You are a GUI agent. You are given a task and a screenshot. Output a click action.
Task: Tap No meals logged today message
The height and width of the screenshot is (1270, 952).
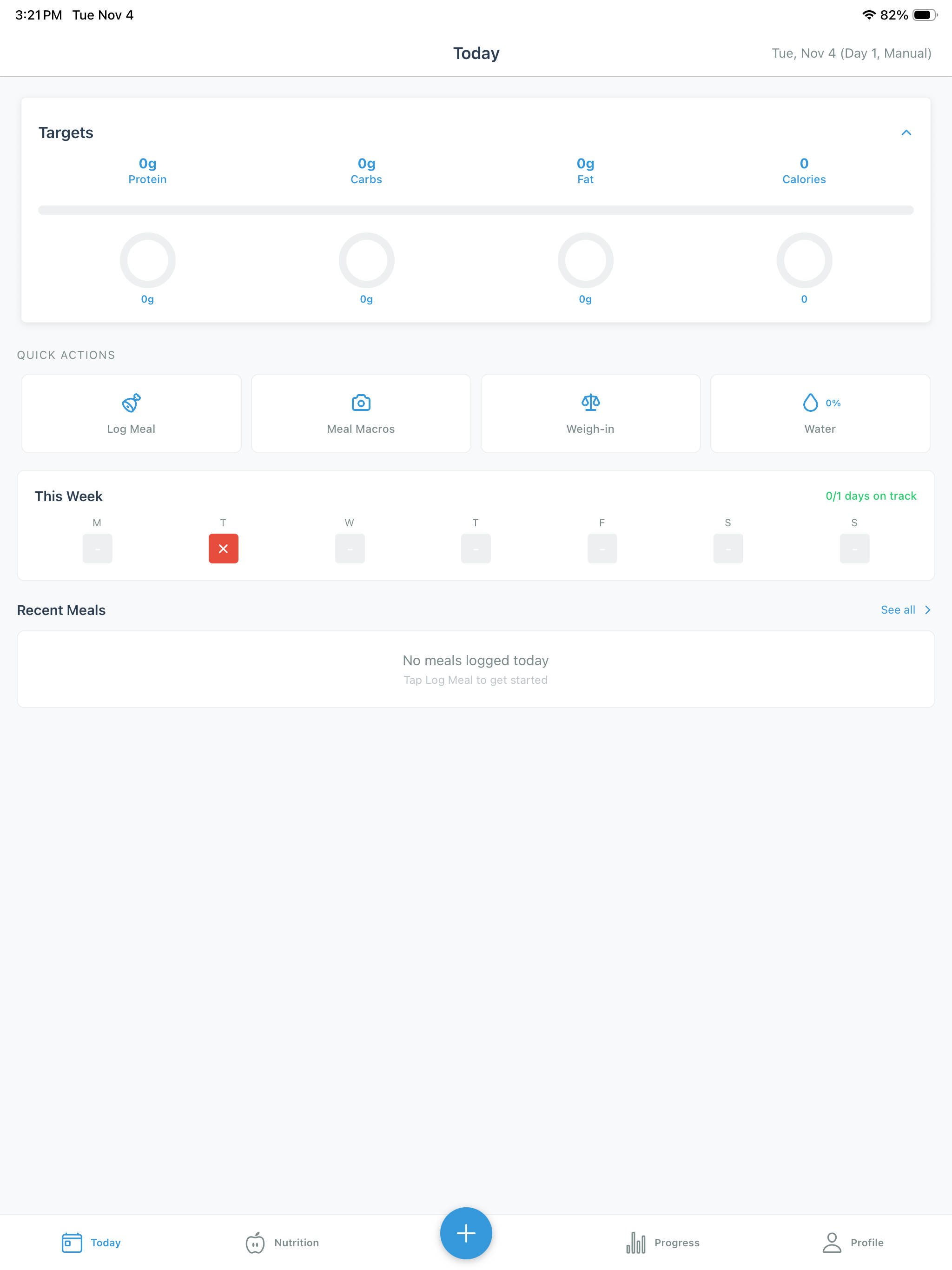(x=476, y=660)
